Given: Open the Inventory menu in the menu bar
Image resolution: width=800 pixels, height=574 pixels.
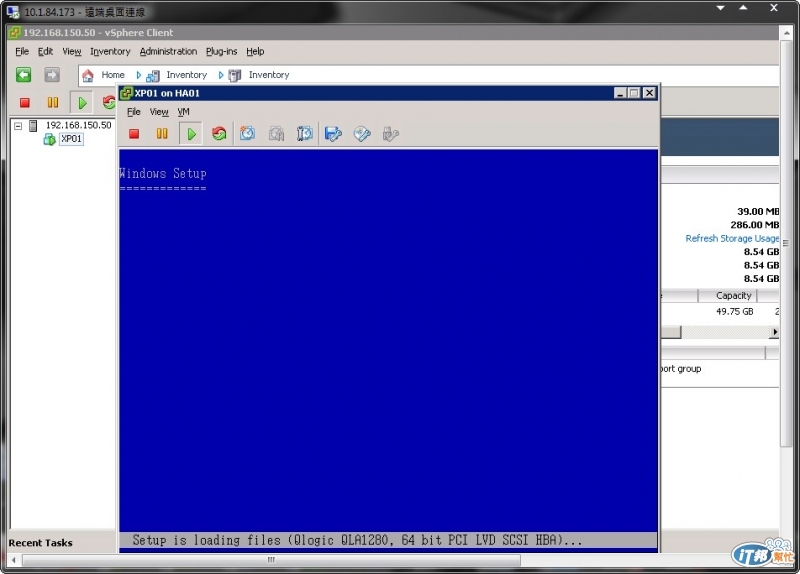Looking at the screenshot, I should [x=110, y=52].
